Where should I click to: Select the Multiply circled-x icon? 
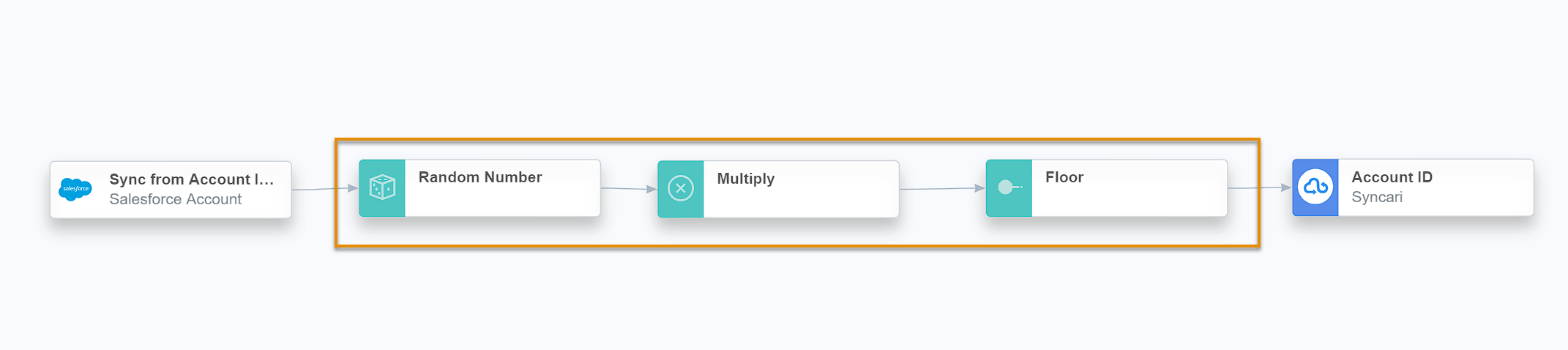click(x=681, y=189)
